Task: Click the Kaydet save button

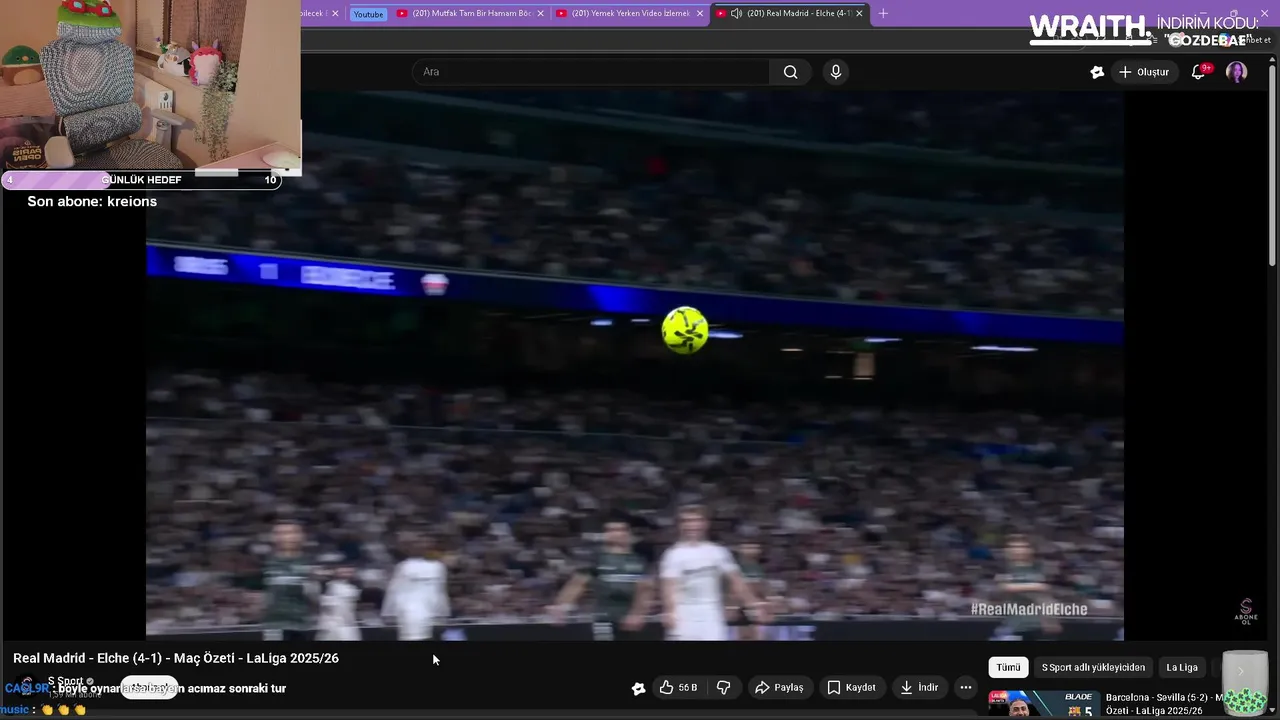Action: pyautogui.click(x=851, y=687)
